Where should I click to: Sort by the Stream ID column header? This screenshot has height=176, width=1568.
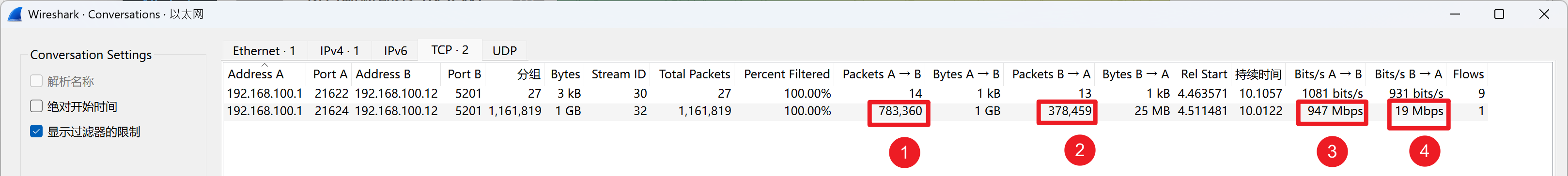coord(618,74)
